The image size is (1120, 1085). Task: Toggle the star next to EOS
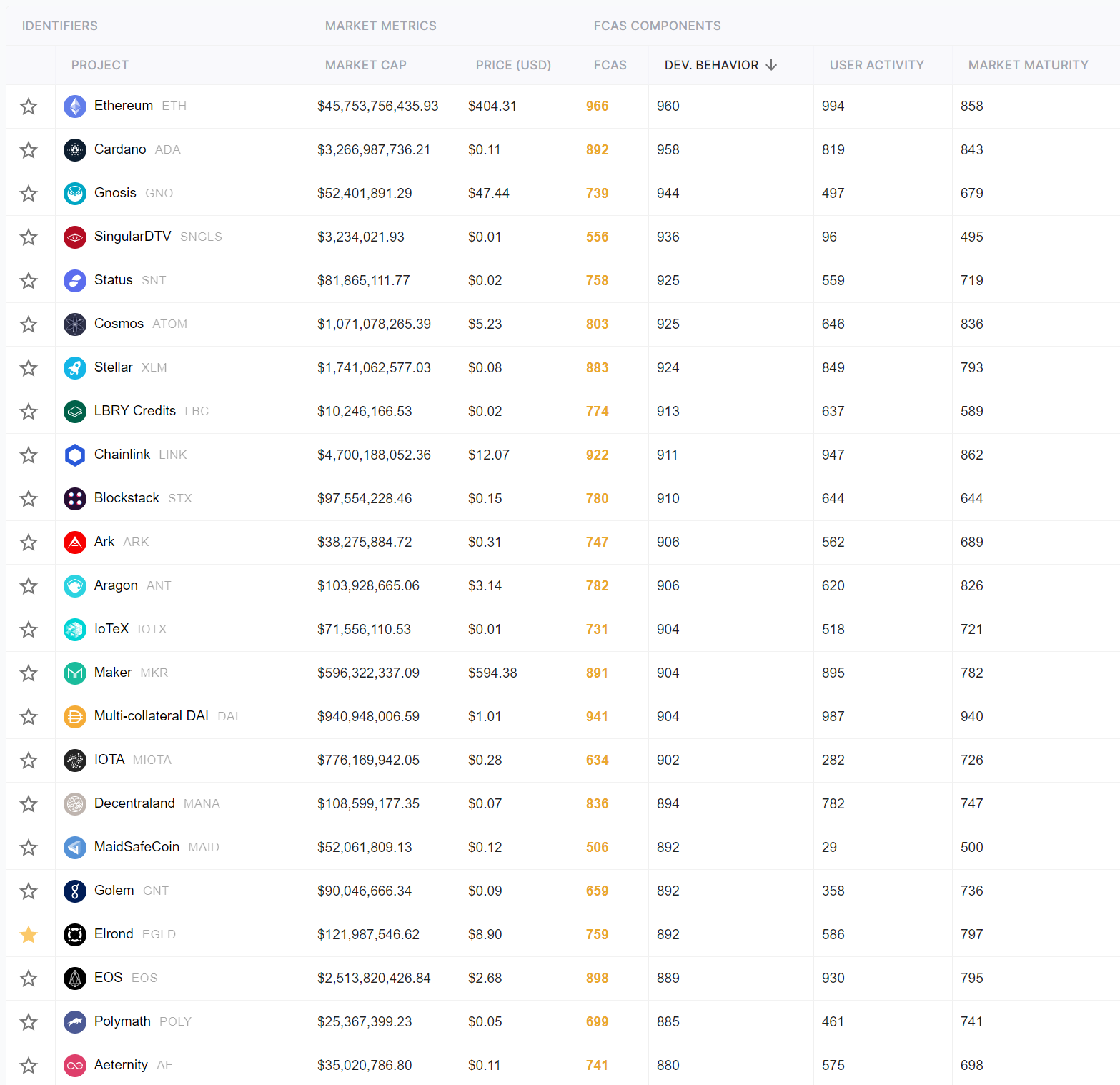29,979
